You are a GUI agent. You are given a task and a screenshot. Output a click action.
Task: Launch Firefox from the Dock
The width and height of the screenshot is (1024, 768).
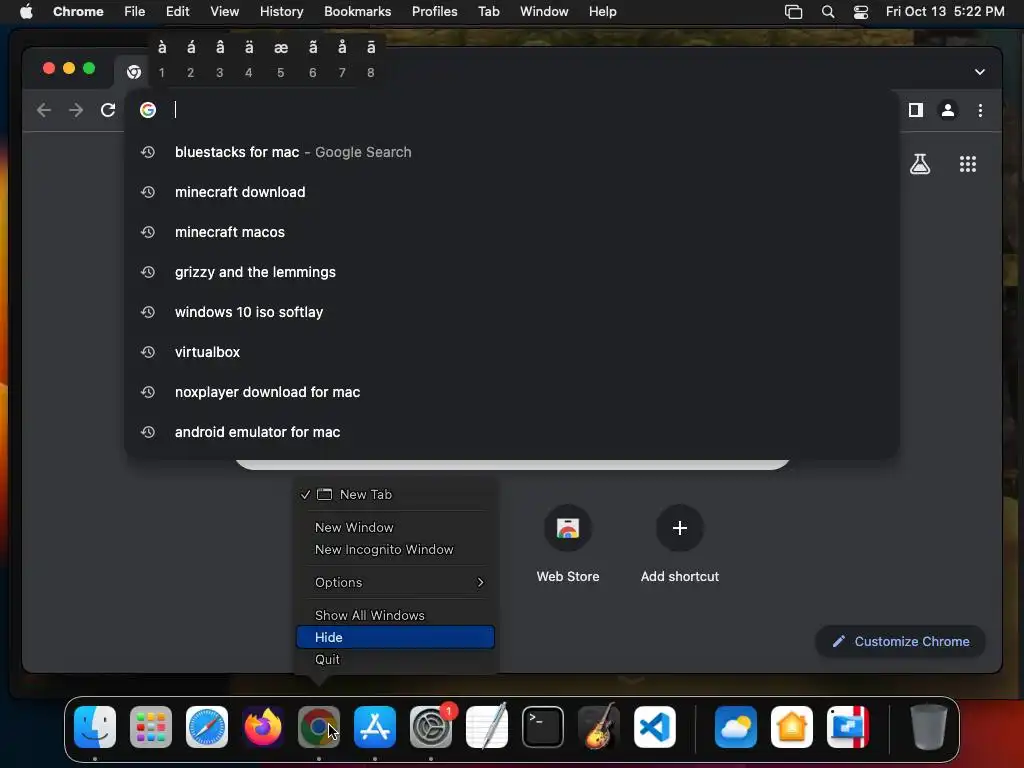[263, 726]
